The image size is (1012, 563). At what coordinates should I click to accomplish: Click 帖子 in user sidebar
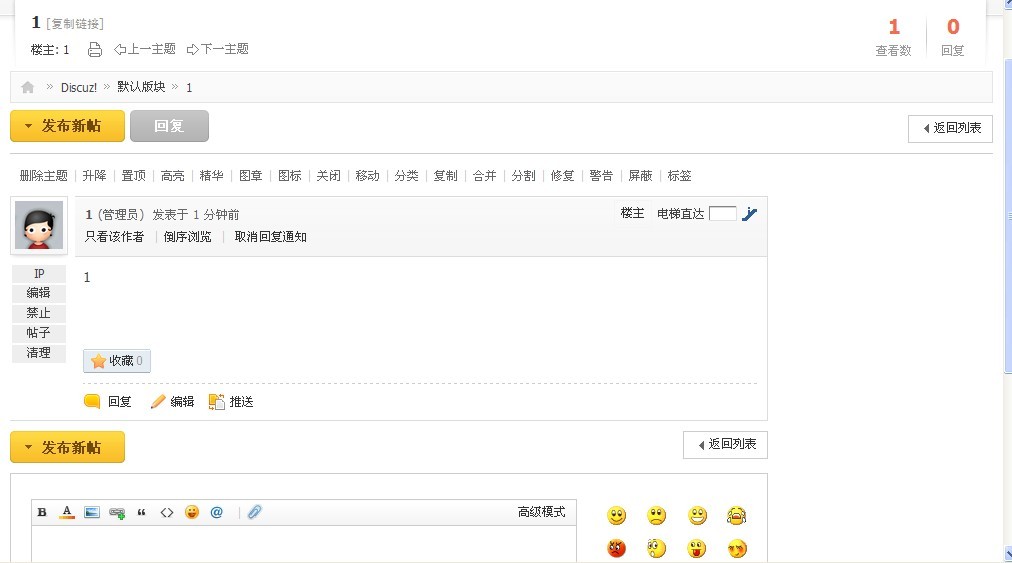click(x=39, y=333)
